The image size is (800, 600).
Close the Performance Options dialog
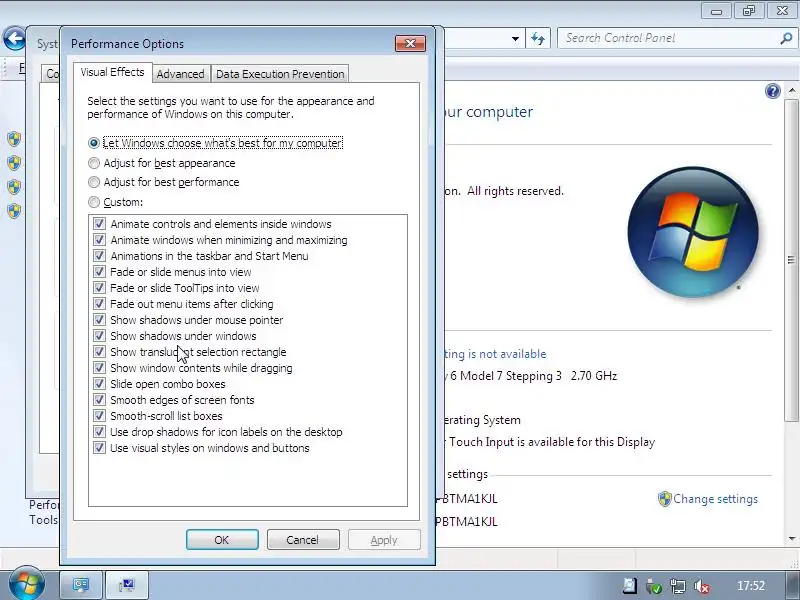point(410,43)
